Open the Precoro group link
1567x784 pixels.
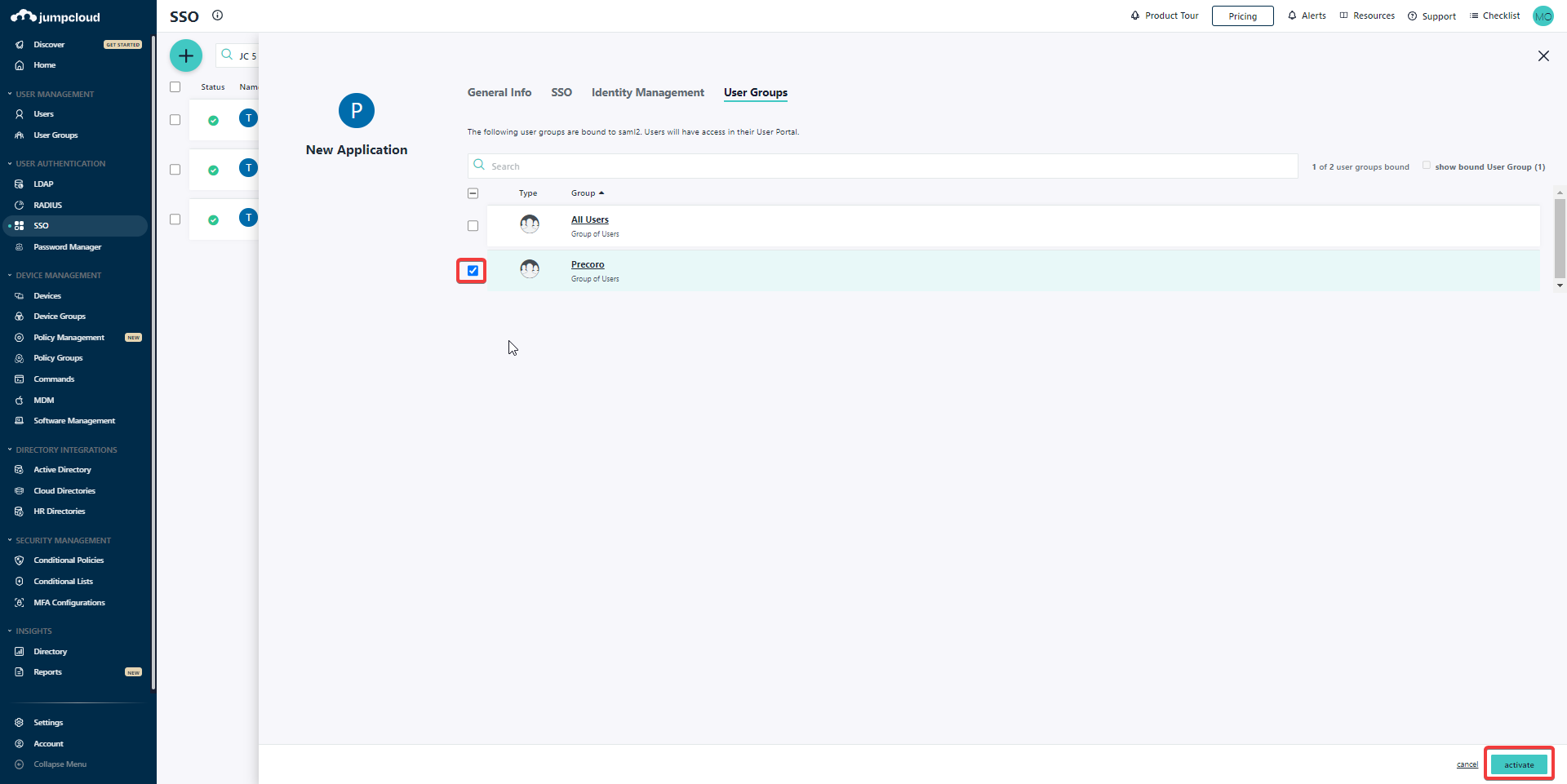coord(588,264)
